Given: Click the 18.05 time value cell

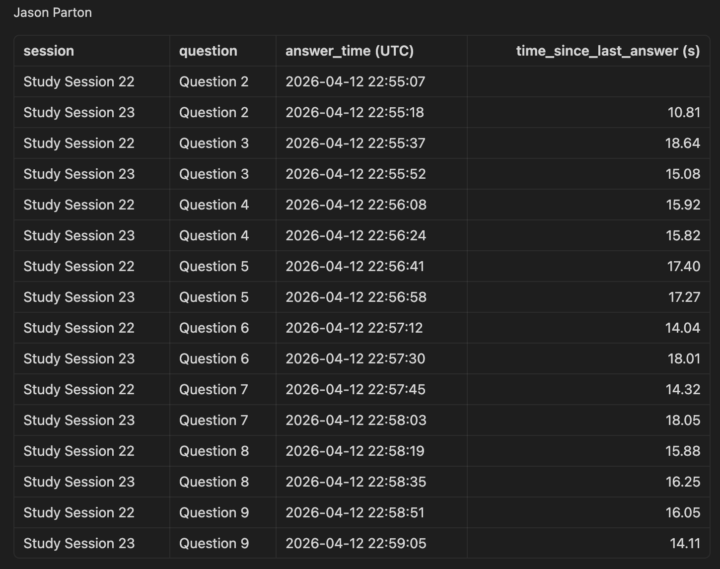Looking at the screenshot, I should click(x=683, y=420).
